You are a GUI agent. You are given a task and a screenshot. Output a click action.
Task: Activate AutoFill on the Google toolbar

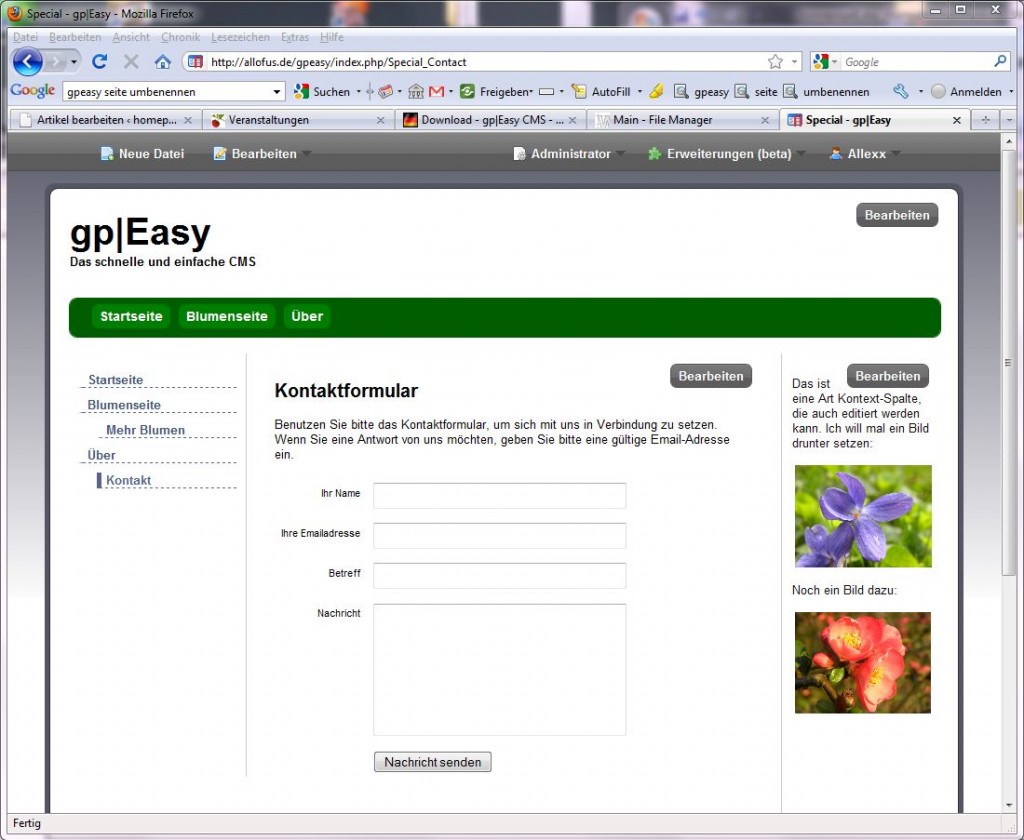(606, 91)
